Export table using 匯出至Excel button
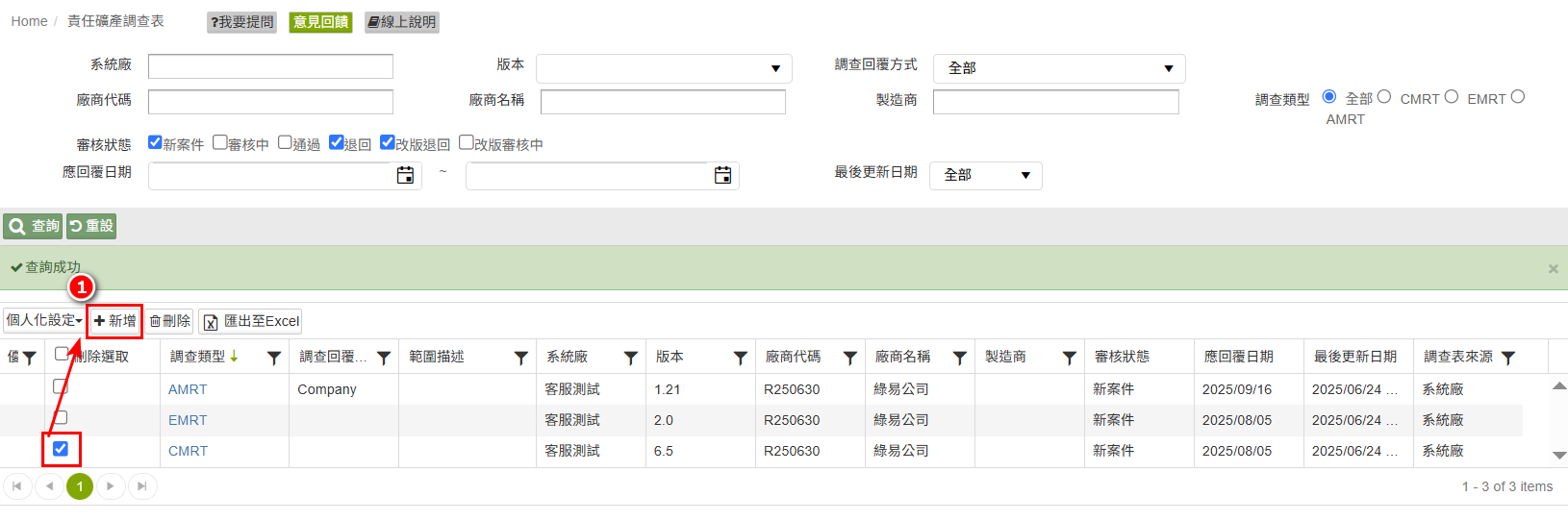Image resolution: width=1568 pixels, height=521 pixels. click(x=252, y=321)
